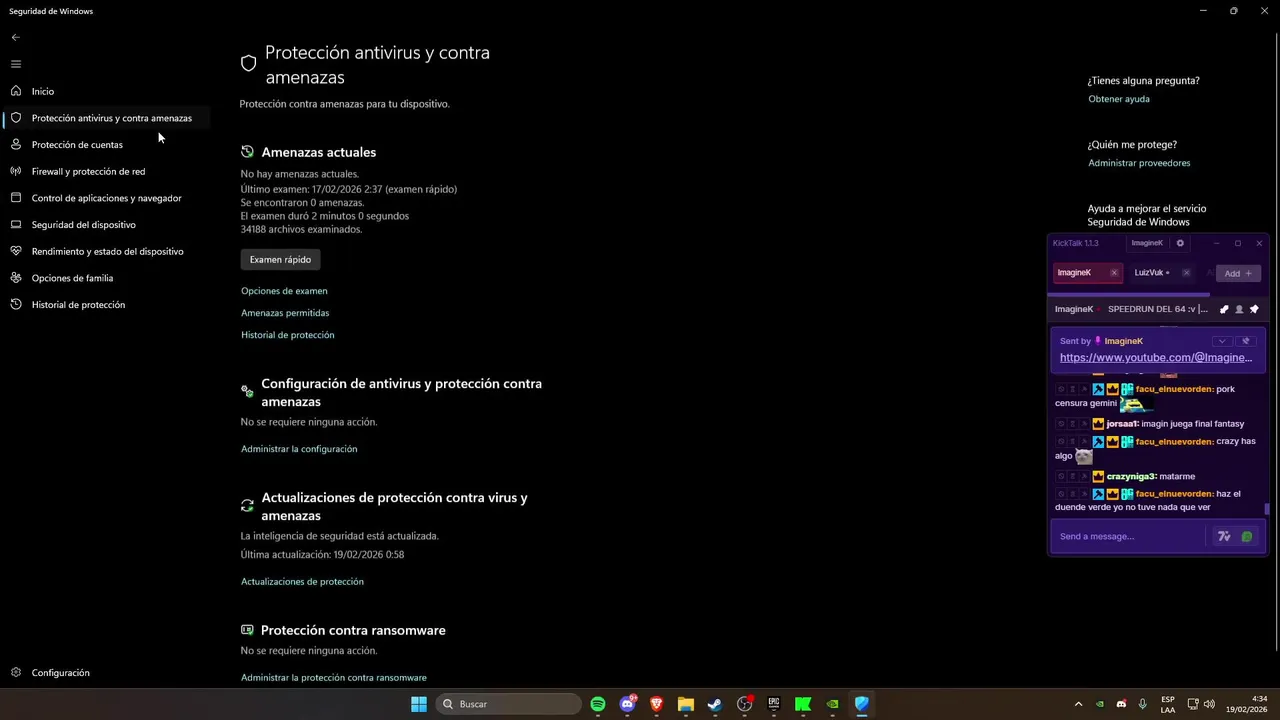This screenshot has width=1280, height=720.
Task: Click the Protección de cuentas person icon
Action: pyautogui.click(x=15, y=144)
